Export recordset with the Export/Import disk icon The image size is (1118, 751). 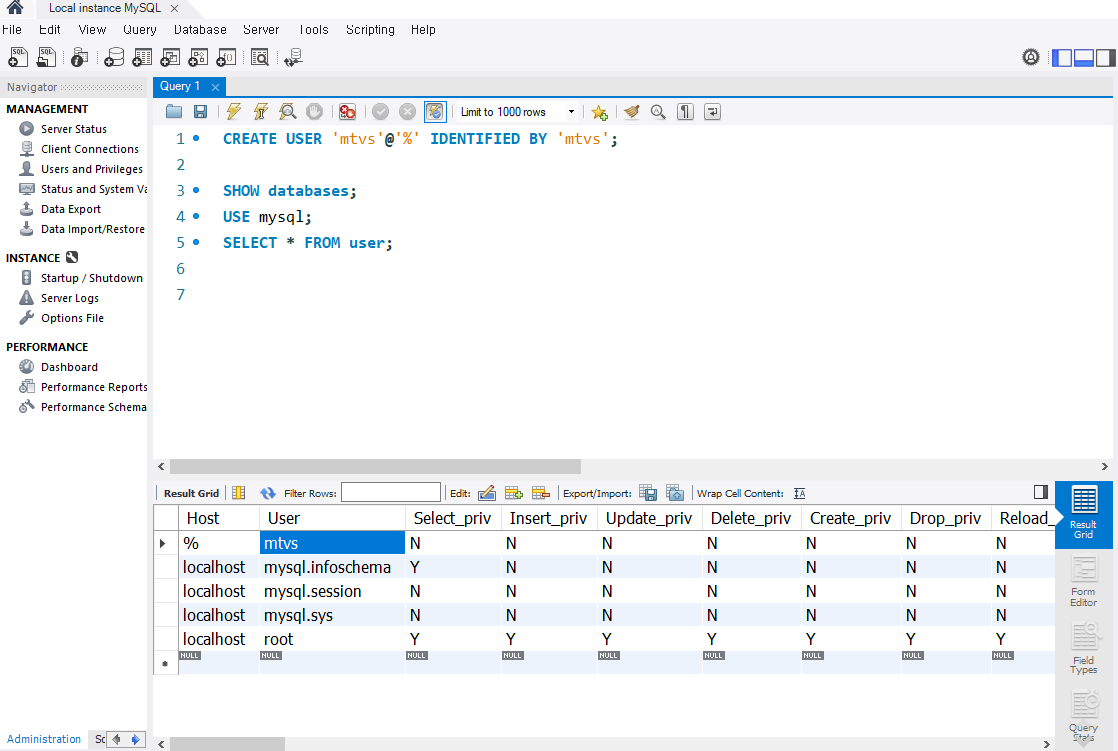(x=648, y=493)
